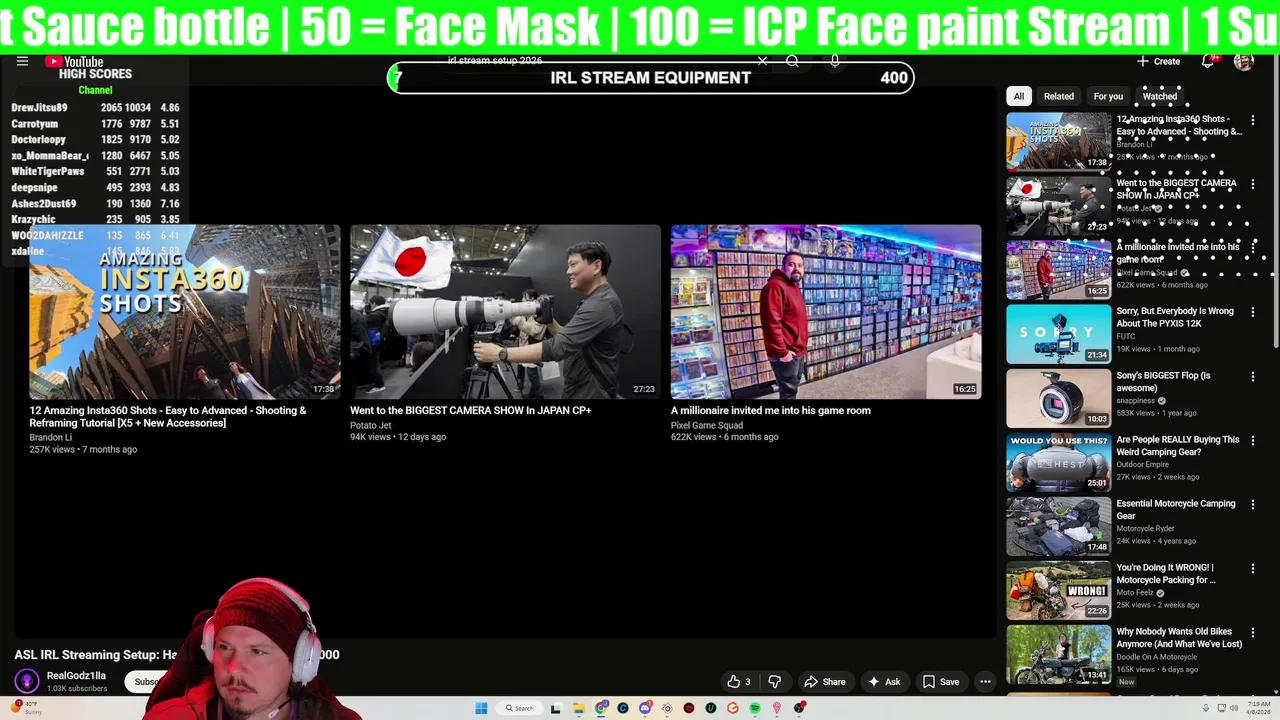Open options menu for PYXIS 12K video
Viewport: 1280px width, 720px height.
1252,312
